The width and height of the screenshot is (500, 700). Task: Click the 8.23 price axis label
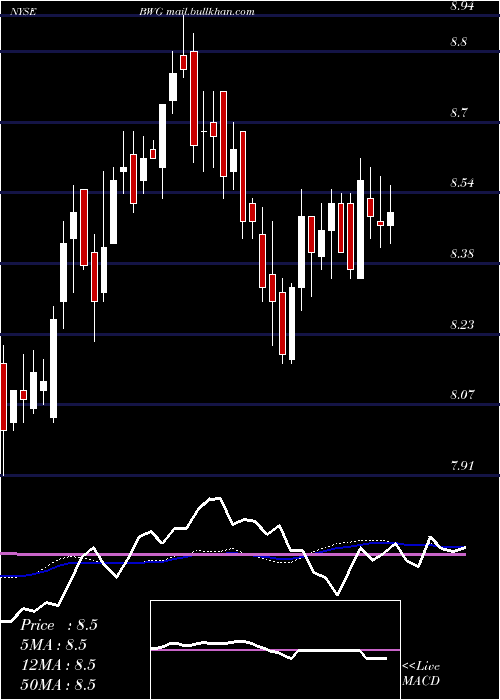coord(462,324)
